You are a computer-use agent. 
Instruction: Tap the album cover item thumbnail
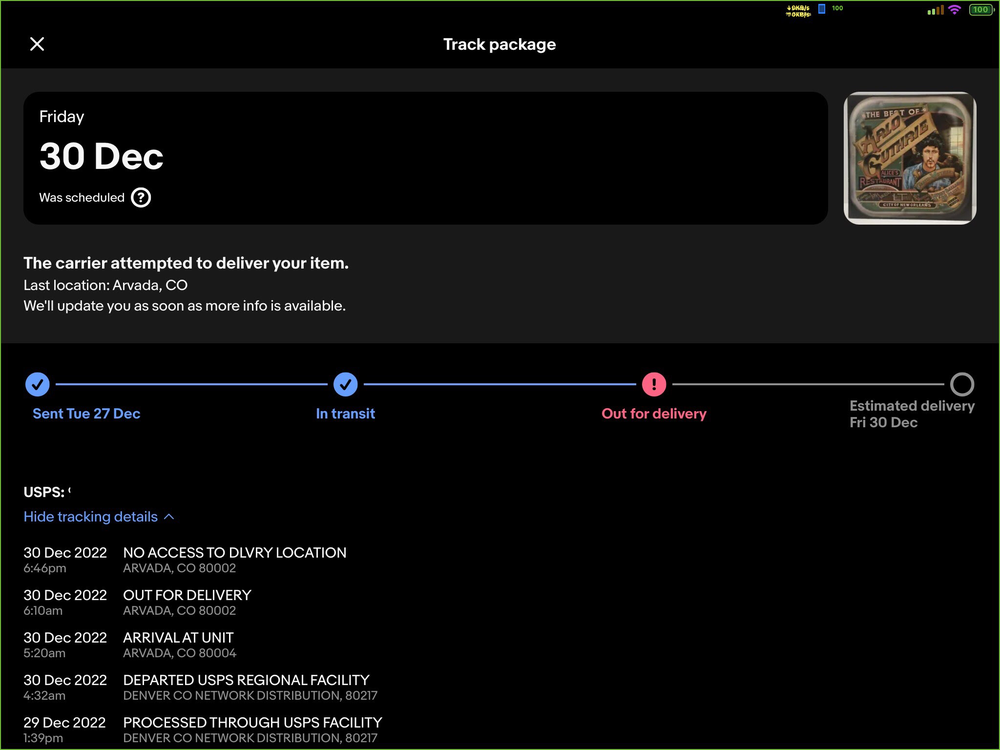909,158
